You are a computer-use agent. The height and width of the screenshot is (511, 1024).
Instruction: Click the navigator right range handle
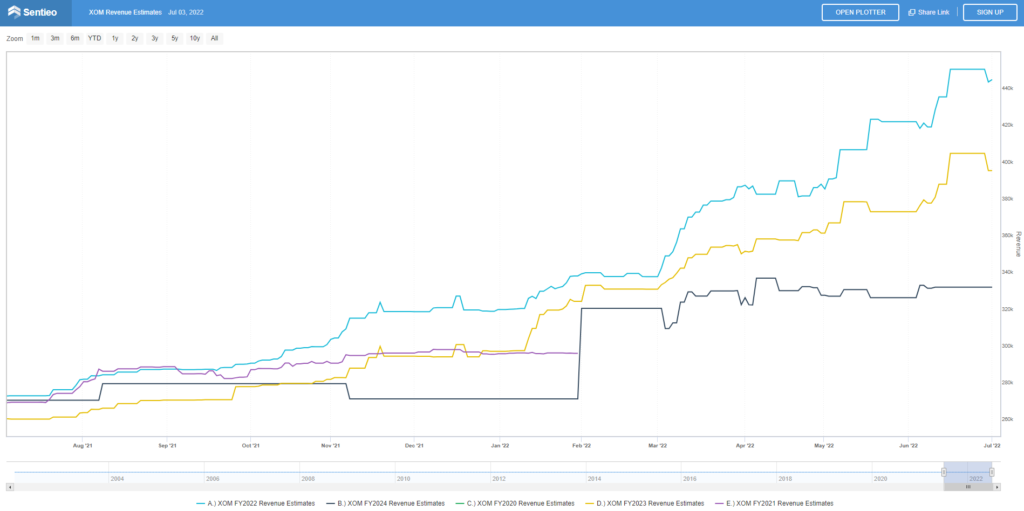991,472
